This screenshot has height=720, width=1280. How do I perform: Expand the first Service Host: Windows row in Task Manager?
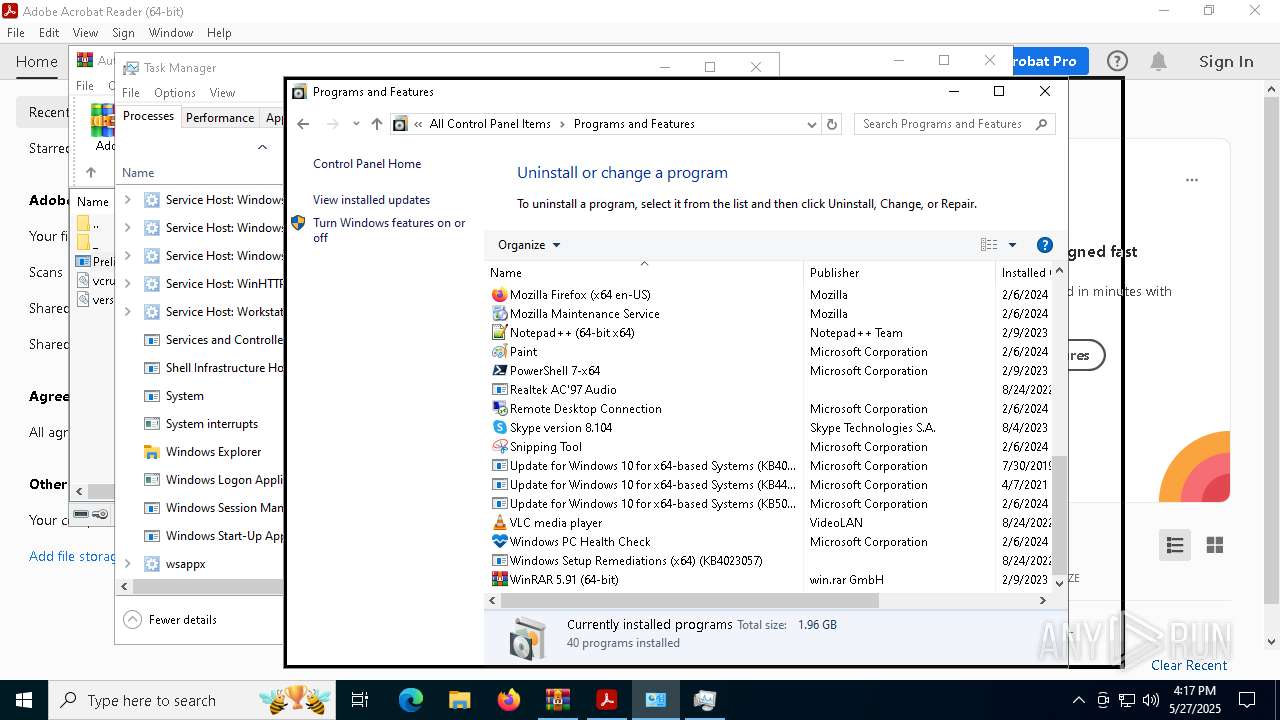pos(127,200)
